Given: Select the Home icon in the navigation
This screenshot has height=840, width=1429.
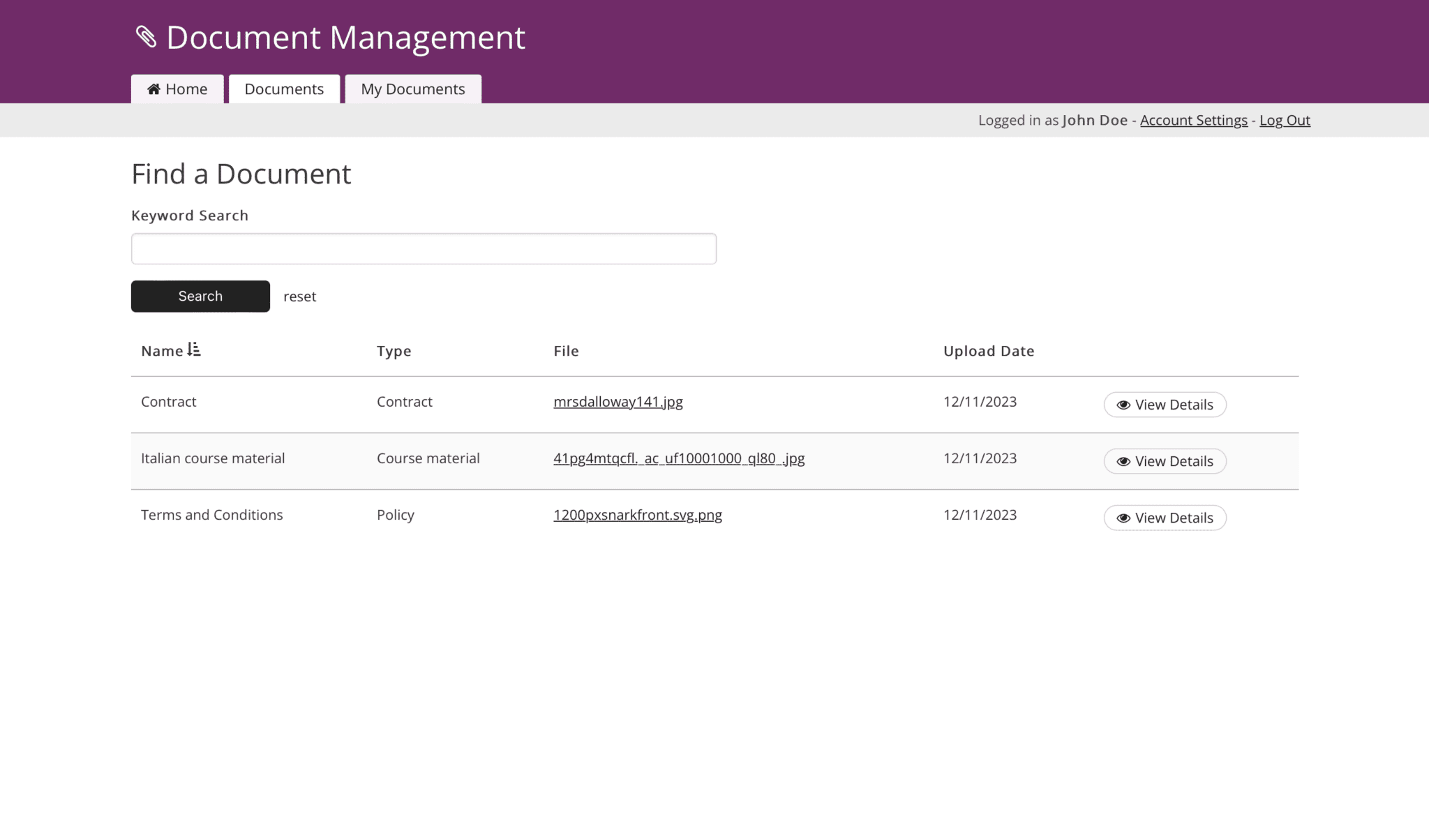Looking at the screenshot, I should pyautogui.click(x=154, y=89).
